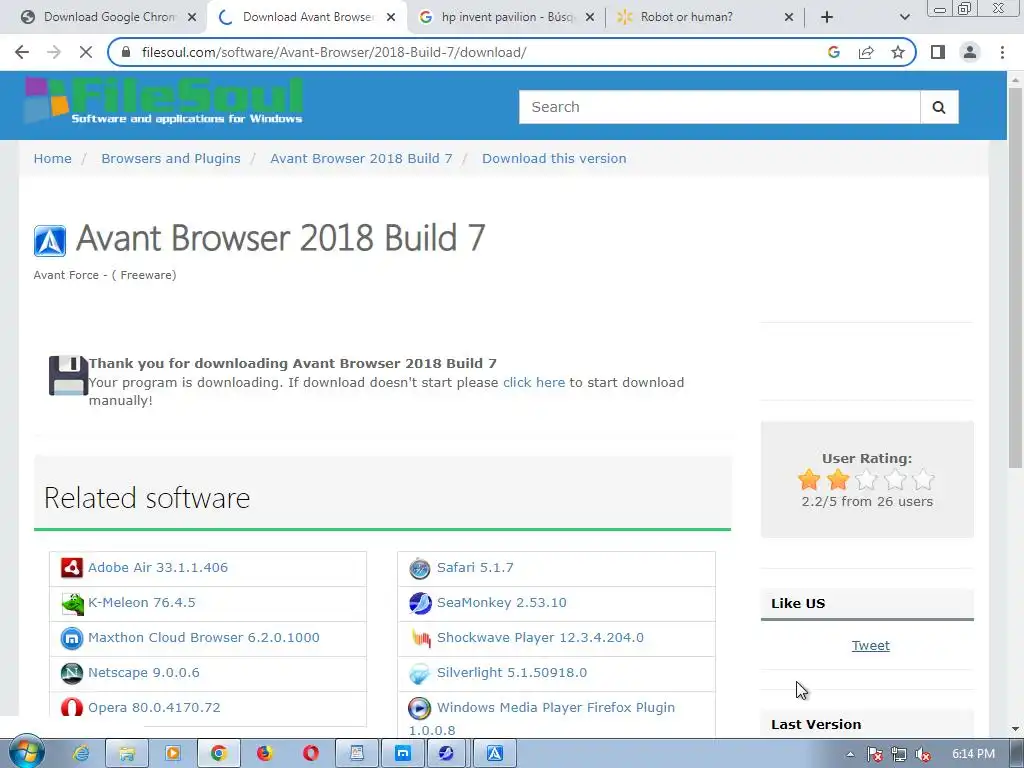Screen dimensions: 1024x768
Task: Open Browsers and Plugins breadcrumb
Action: (x=171, y=159)
